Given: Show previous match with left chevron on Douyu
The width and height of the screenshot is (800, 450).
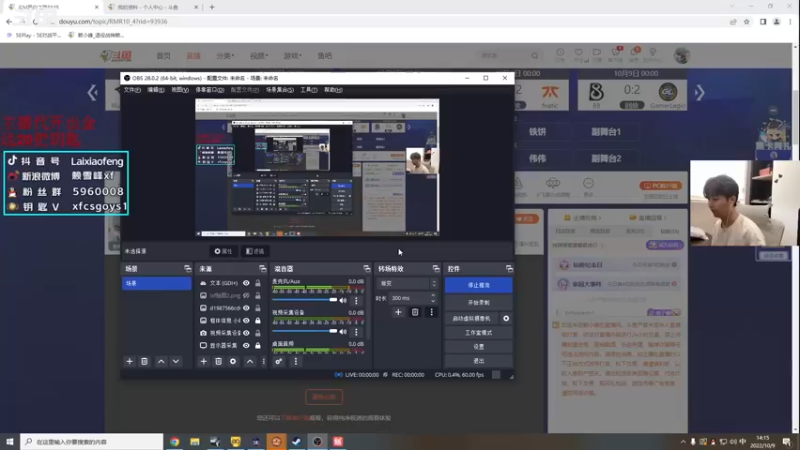Looking at the screenshot, I should pos(92,93).
